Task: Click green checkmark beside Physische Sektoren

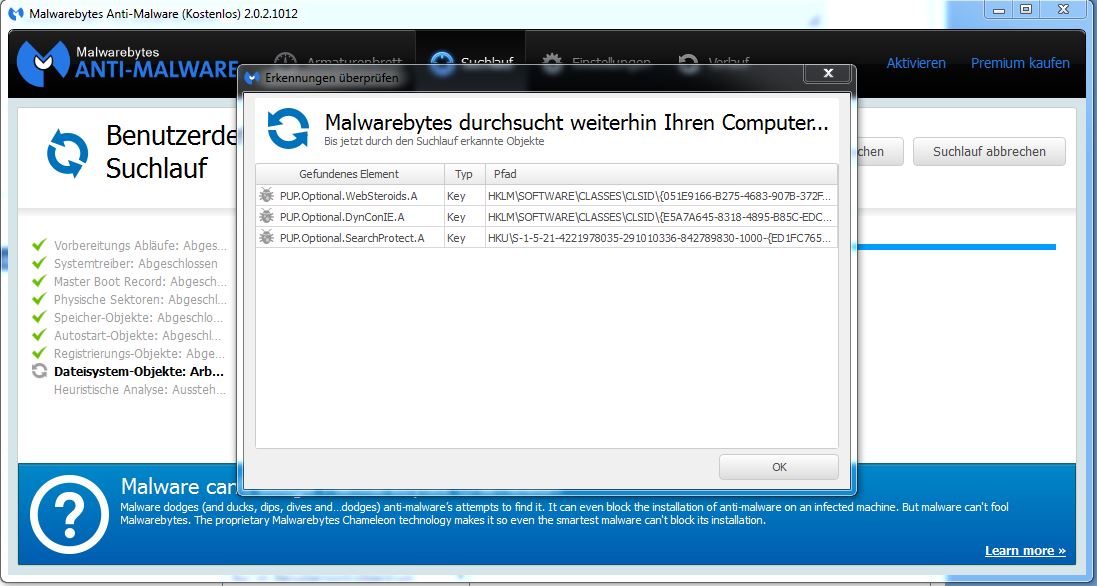Action: [40, 299]
